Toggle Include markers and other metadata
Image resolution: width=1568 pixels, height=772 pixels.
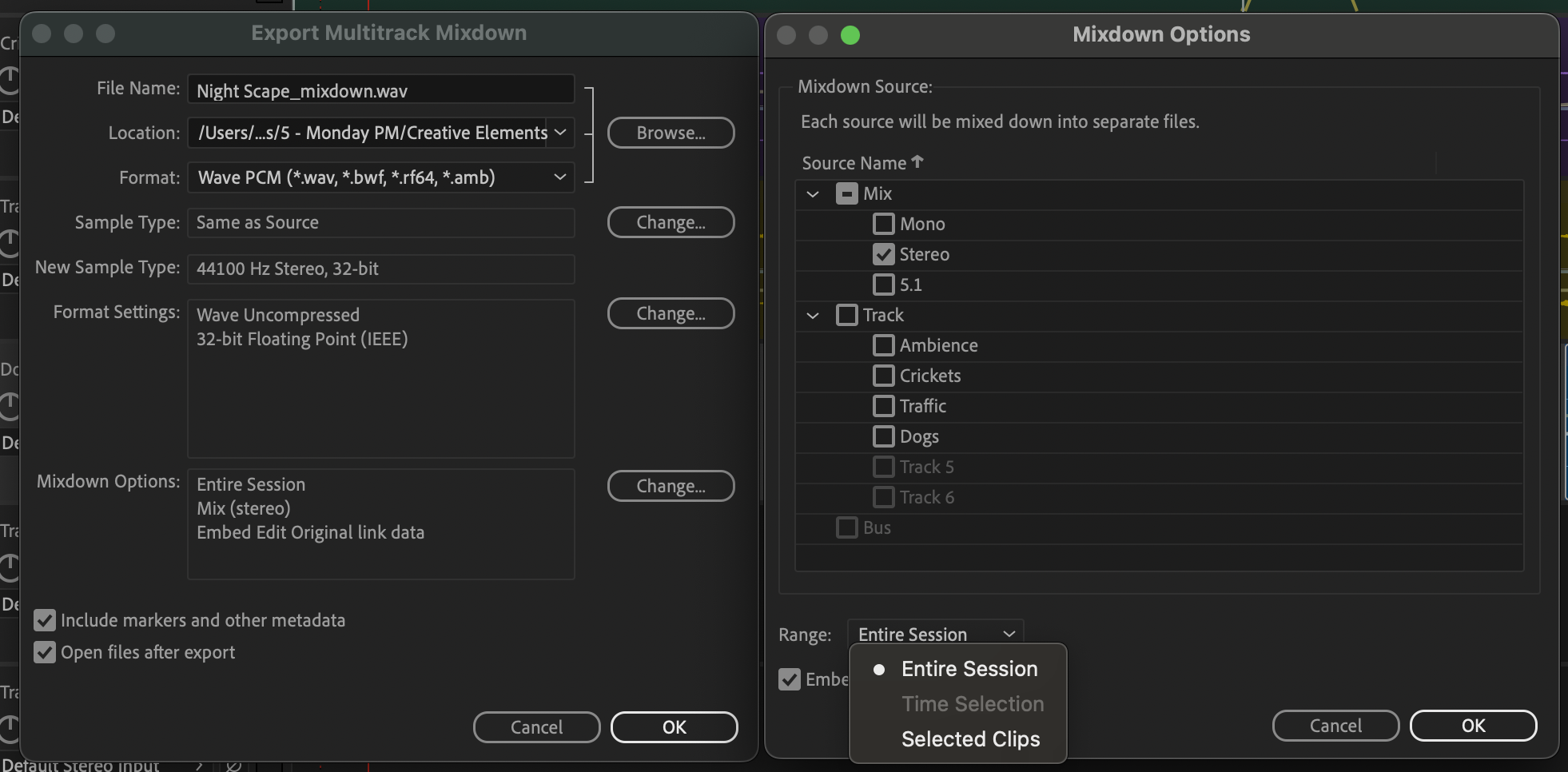(45, 620)
